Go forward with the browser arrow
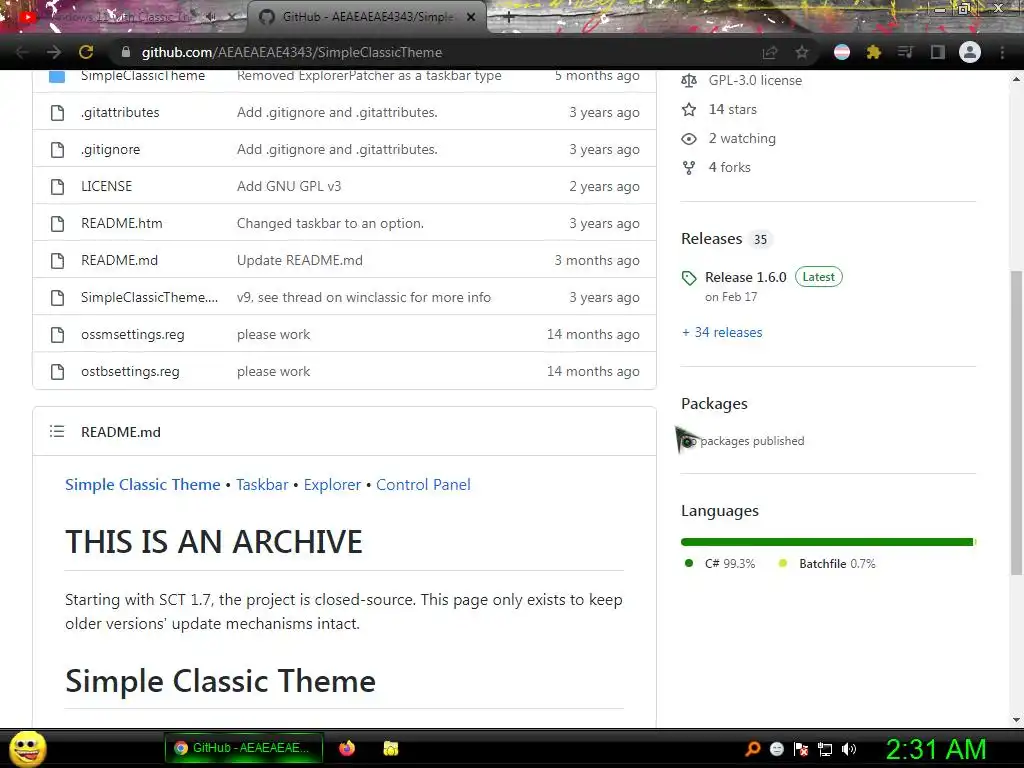The height and width of the screenshot is (768, 1024). coord(54,52)
